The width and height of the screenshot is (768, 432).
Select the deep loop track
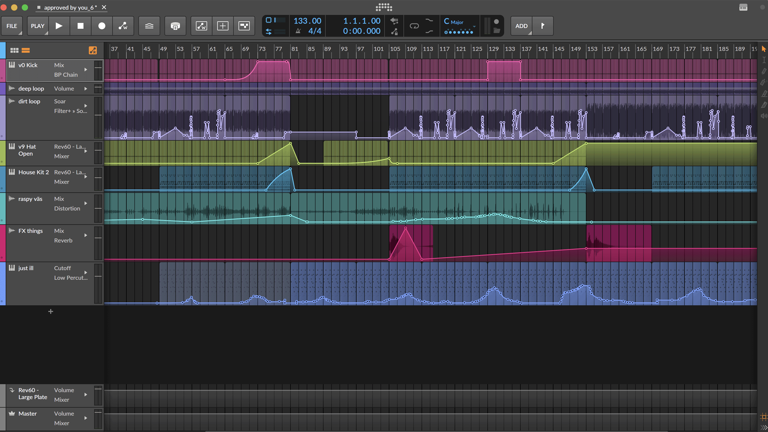31,89
